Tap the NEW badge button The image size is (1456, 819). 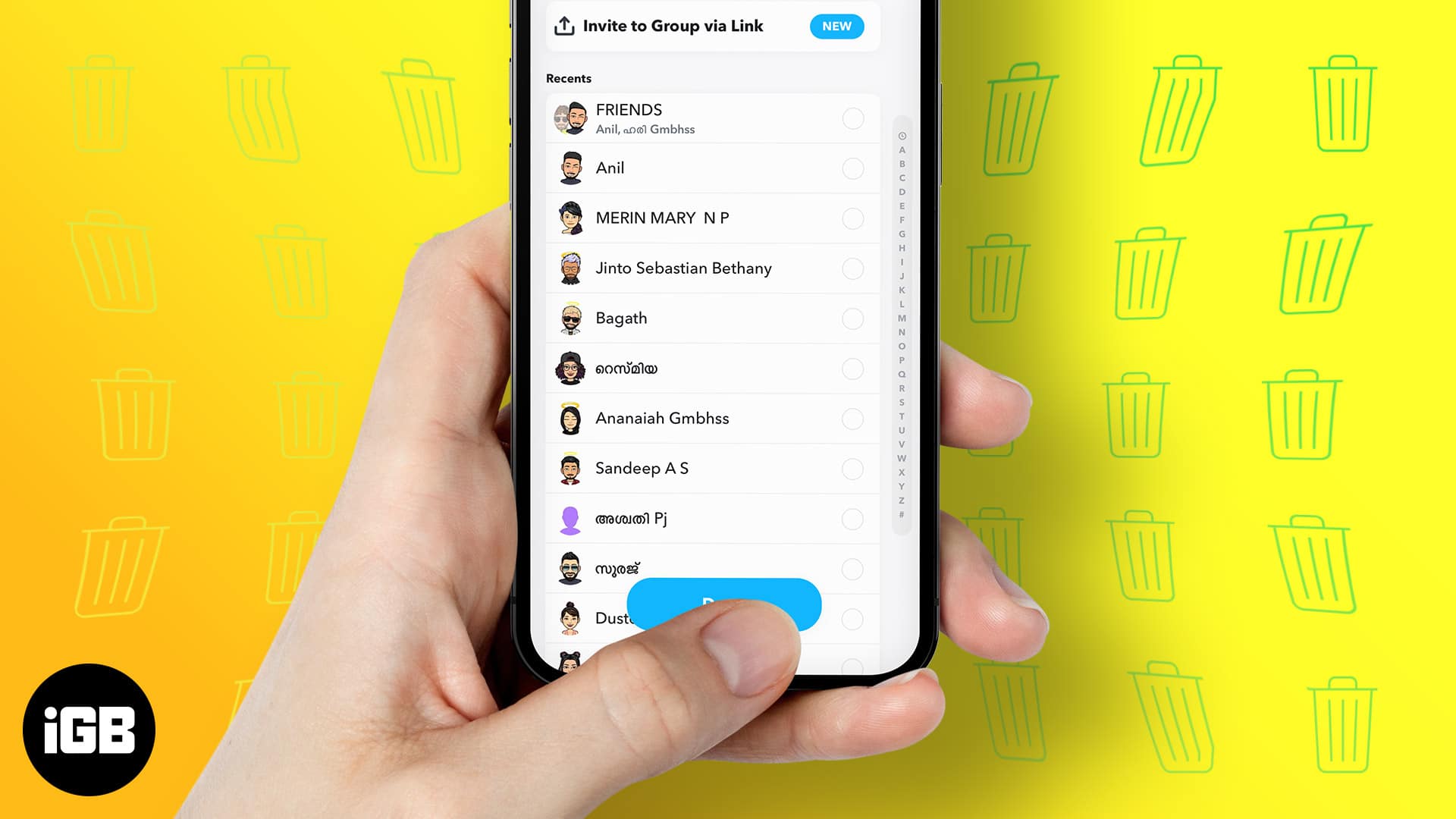836,26
